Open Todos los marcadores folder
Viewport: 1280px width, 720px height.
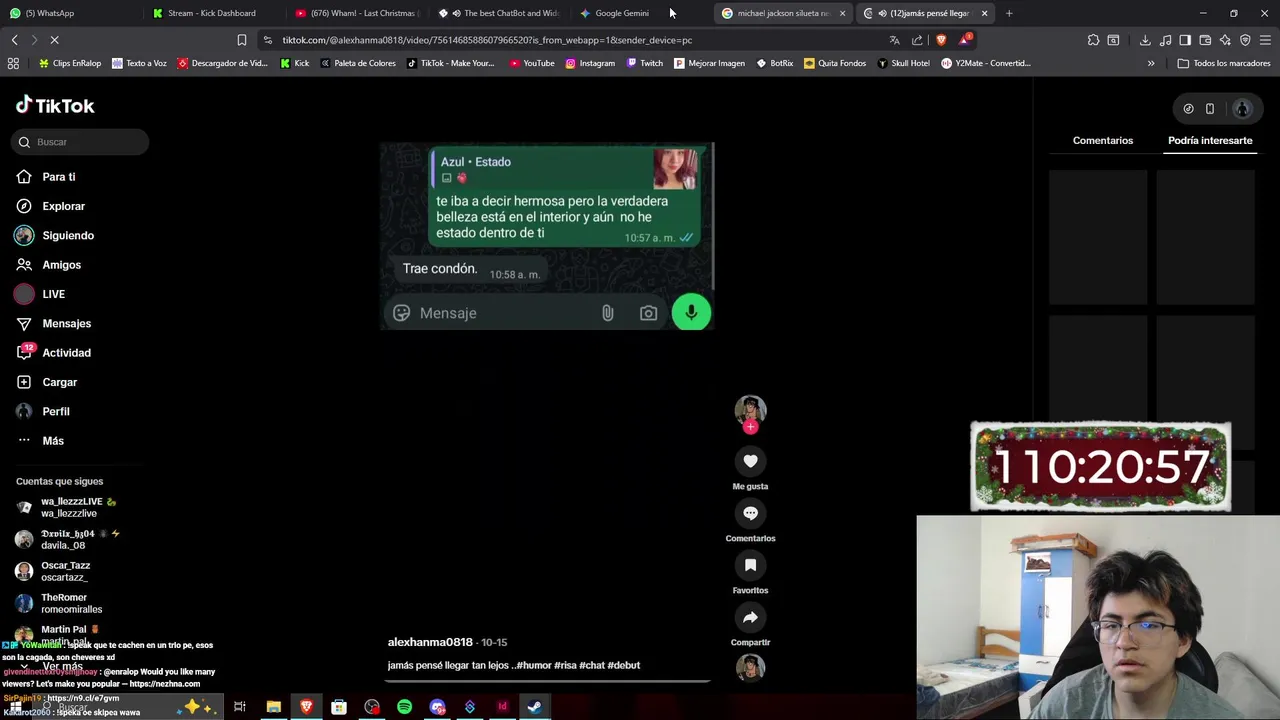coord(1224,63)
